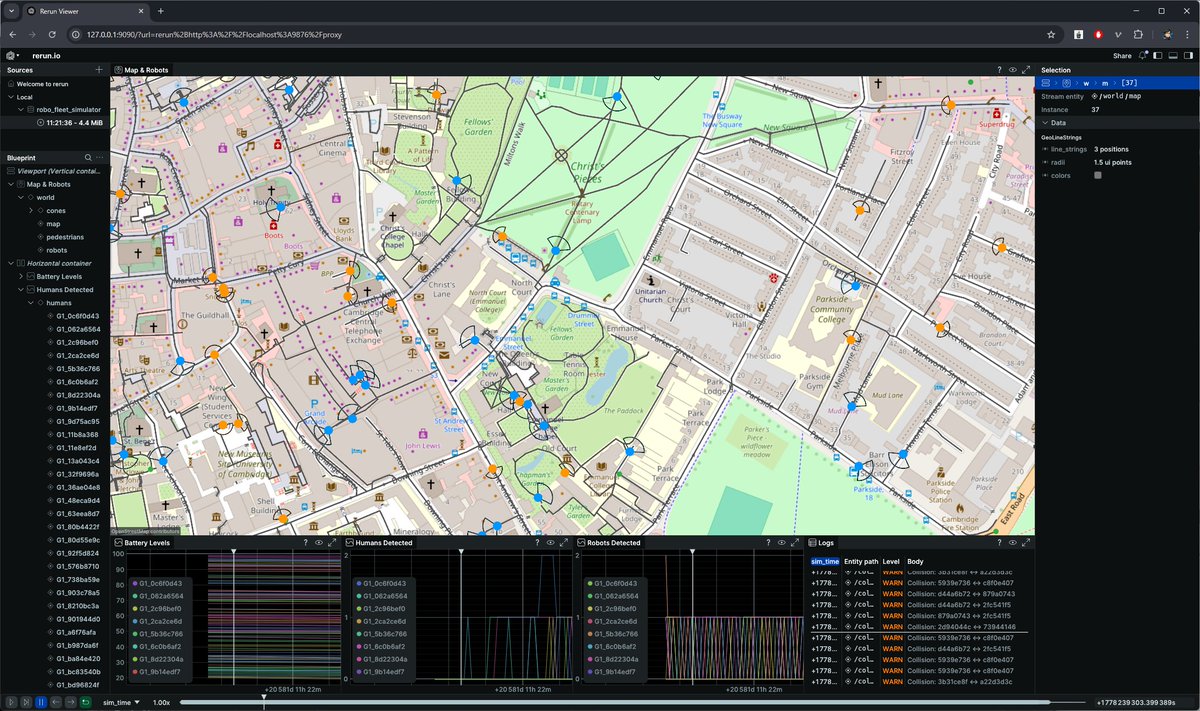Viewport: 1200px width, 711px height.
Task: Select the Humans Detected view tab
Action: [x=379, y=543]
